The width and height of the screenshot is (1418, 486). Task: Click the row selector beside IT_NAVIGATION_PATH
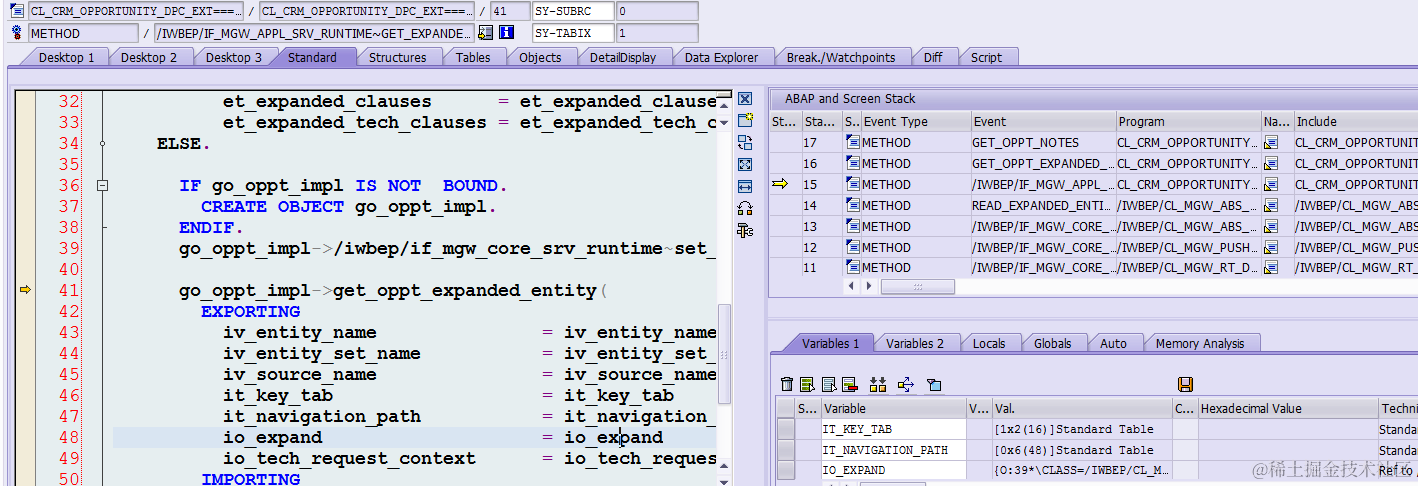[x=786, y=450]
